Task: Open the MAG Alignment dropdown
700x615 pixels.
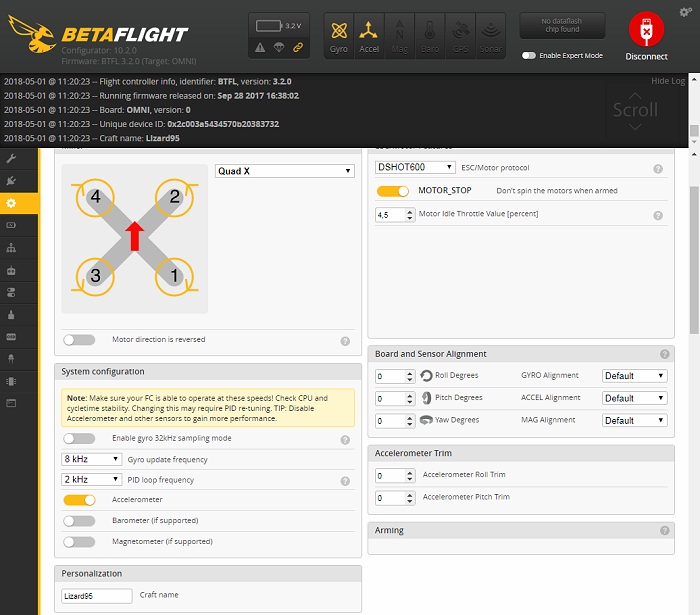Action: click(x=634, y=420)
